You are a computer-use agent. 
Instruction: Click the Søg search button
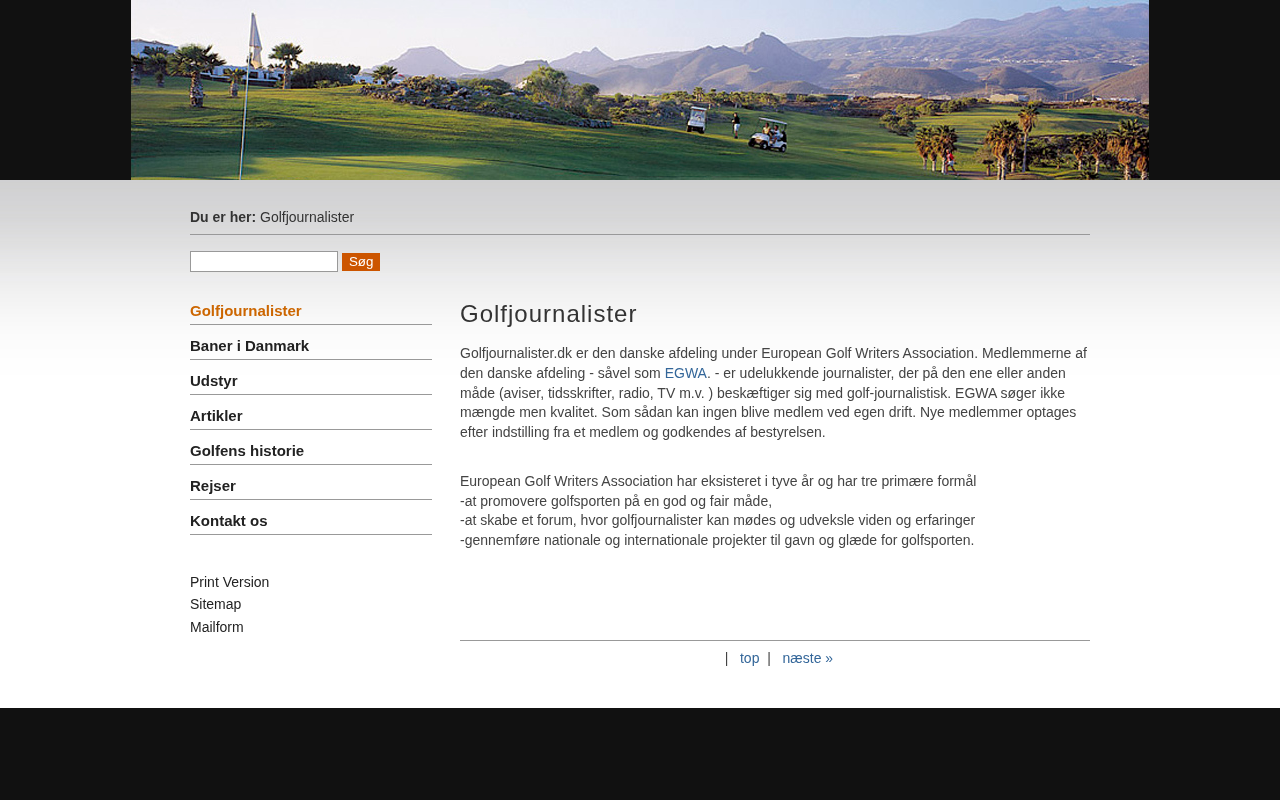pyautogui.click(x=360, y=260)
